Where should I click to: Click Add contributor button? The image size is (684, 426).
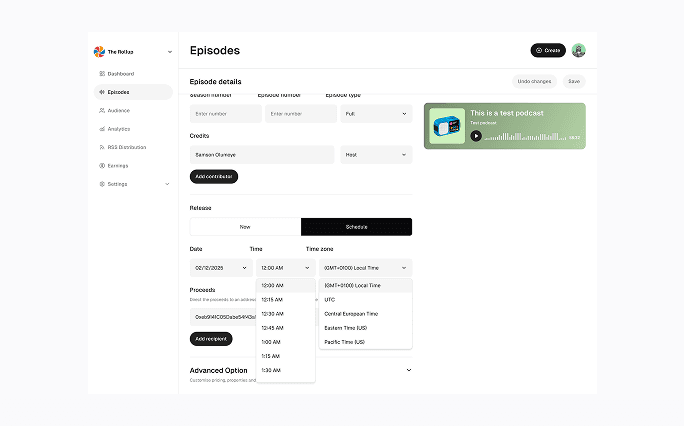pos(214,177)
